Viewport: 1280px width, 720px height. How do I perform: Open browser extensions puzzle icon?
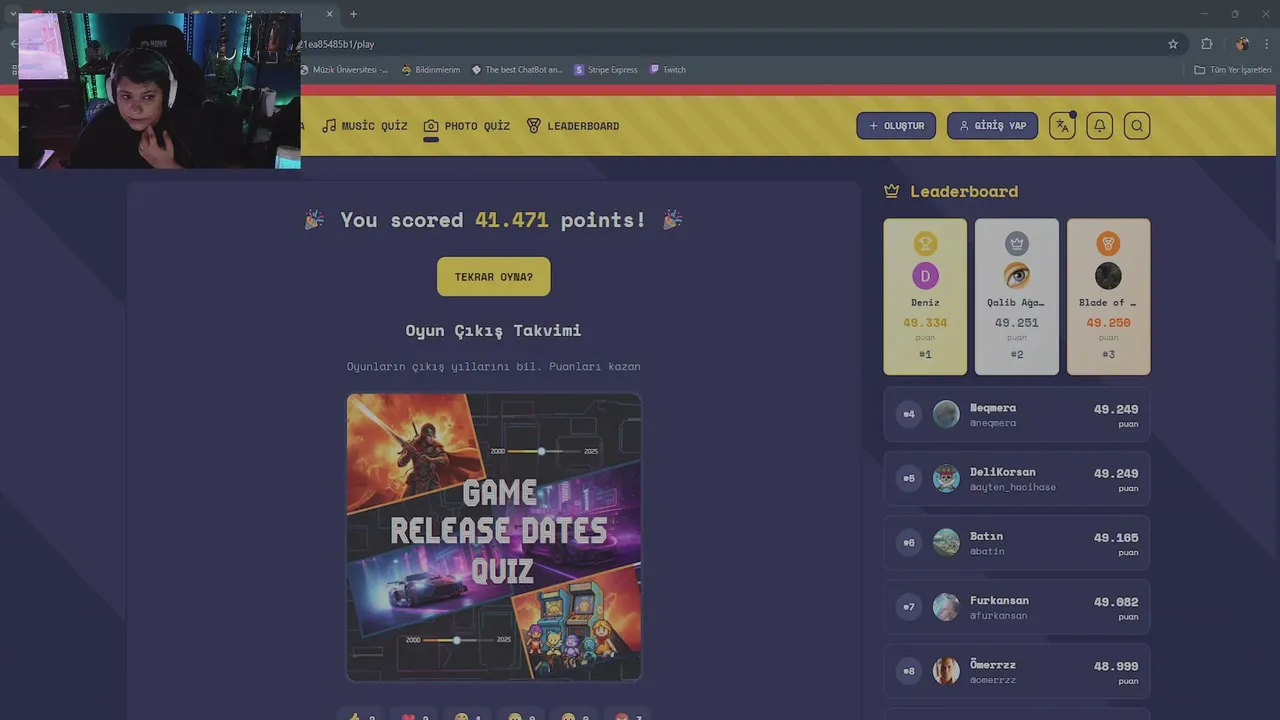1207,44
